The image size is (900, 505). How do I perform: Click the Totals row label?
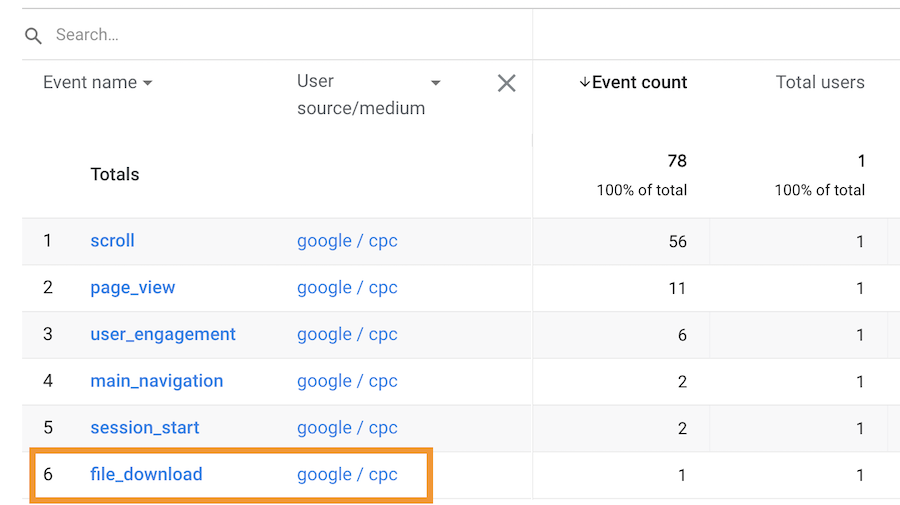click(x=115, y=175)
